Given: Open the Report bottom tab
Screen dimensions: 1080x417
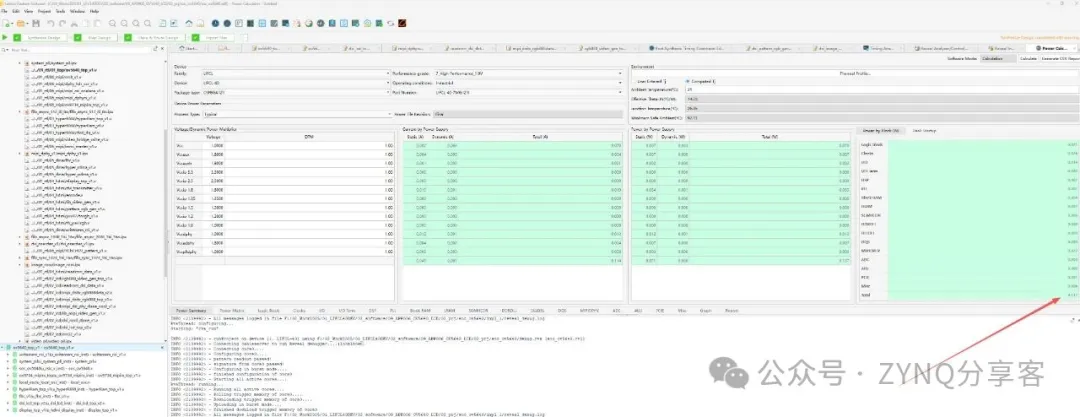Looking at the screenshot, I should (731, 311).
